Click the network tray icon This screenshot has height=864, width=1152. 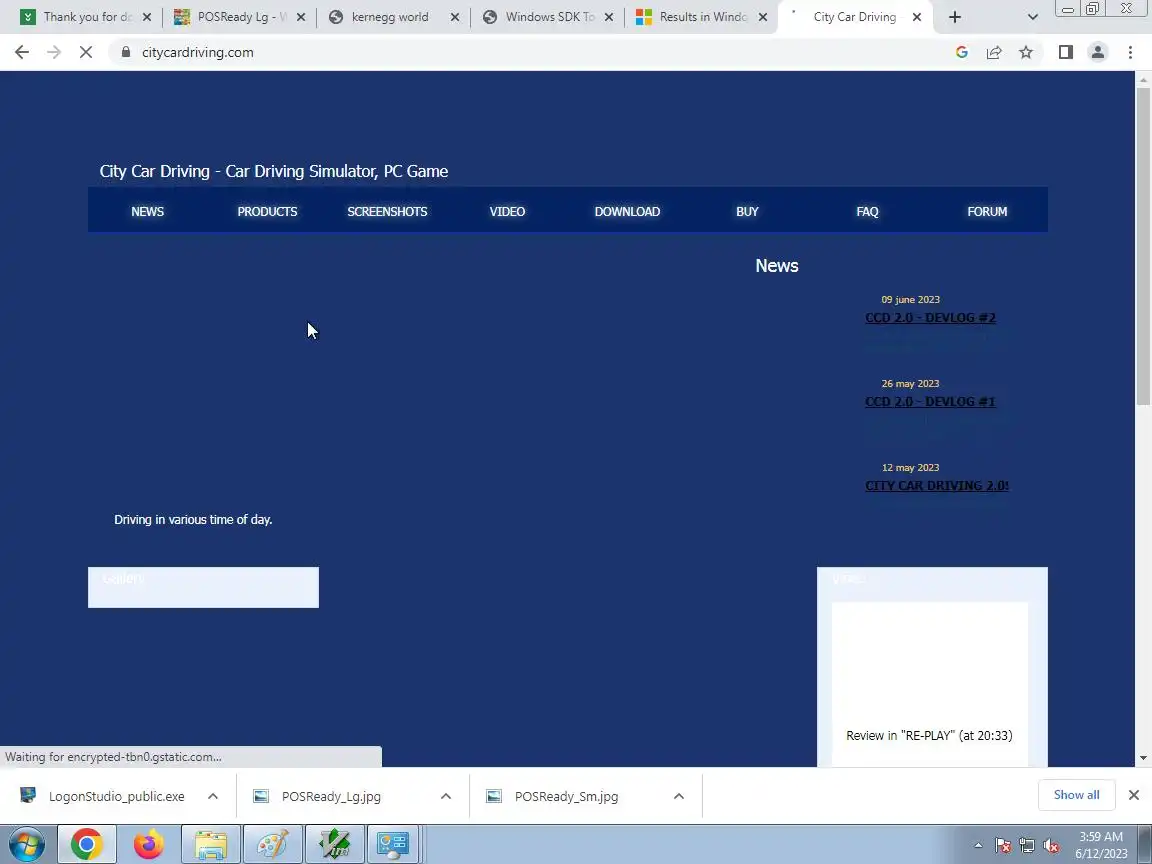[1027, 846]
